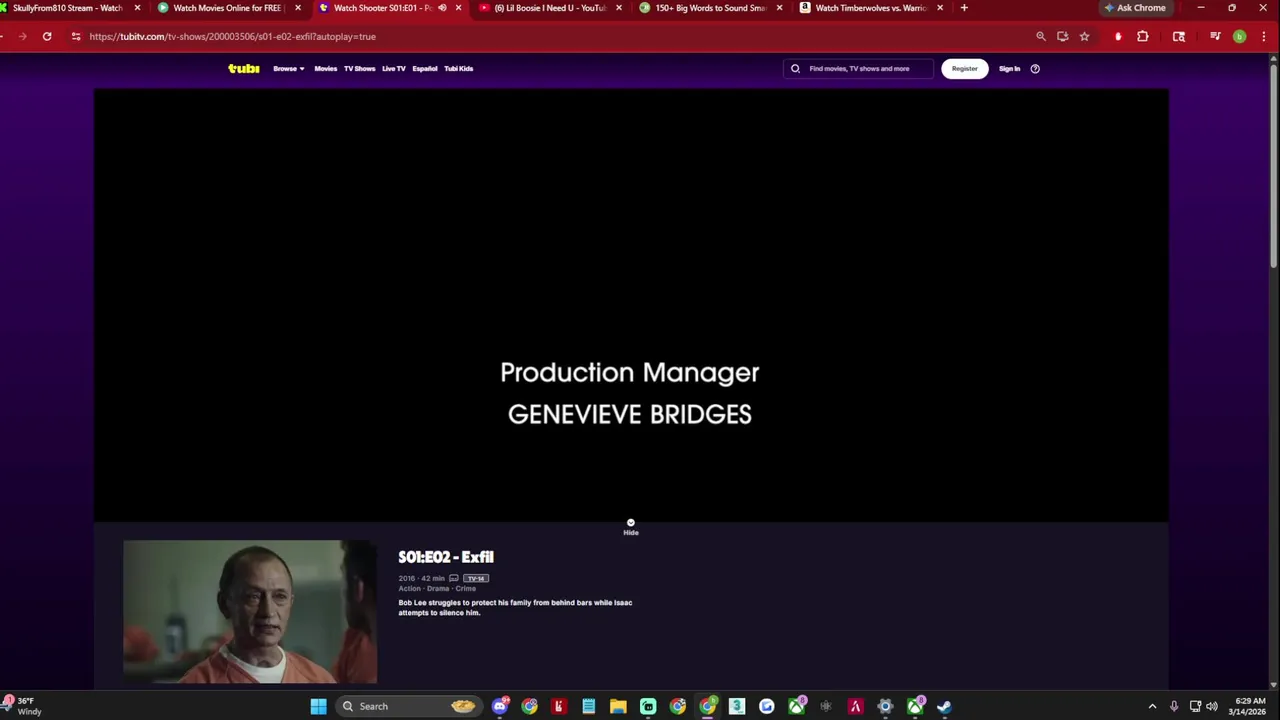This screenshot has height=720, width=1280.
Task: Close the Watch Shooter S01:E01 tab
Action: (458, 8)
